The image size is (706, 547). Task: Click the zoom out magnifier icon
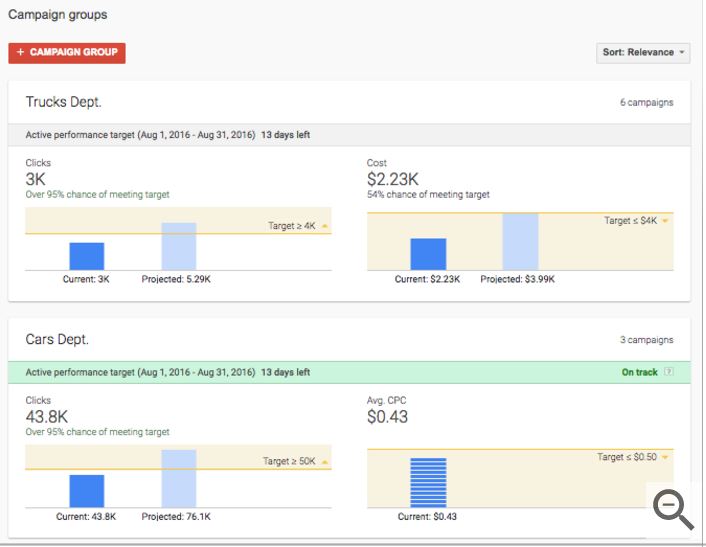(x=673, y=509)
